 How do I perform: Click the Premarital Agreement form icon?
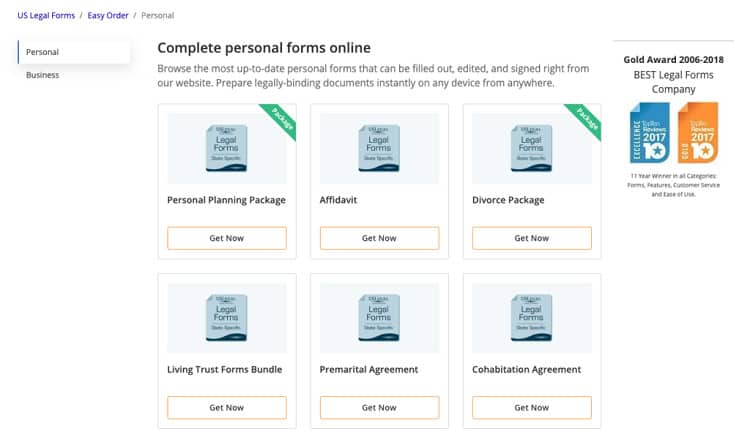point(379,318)
